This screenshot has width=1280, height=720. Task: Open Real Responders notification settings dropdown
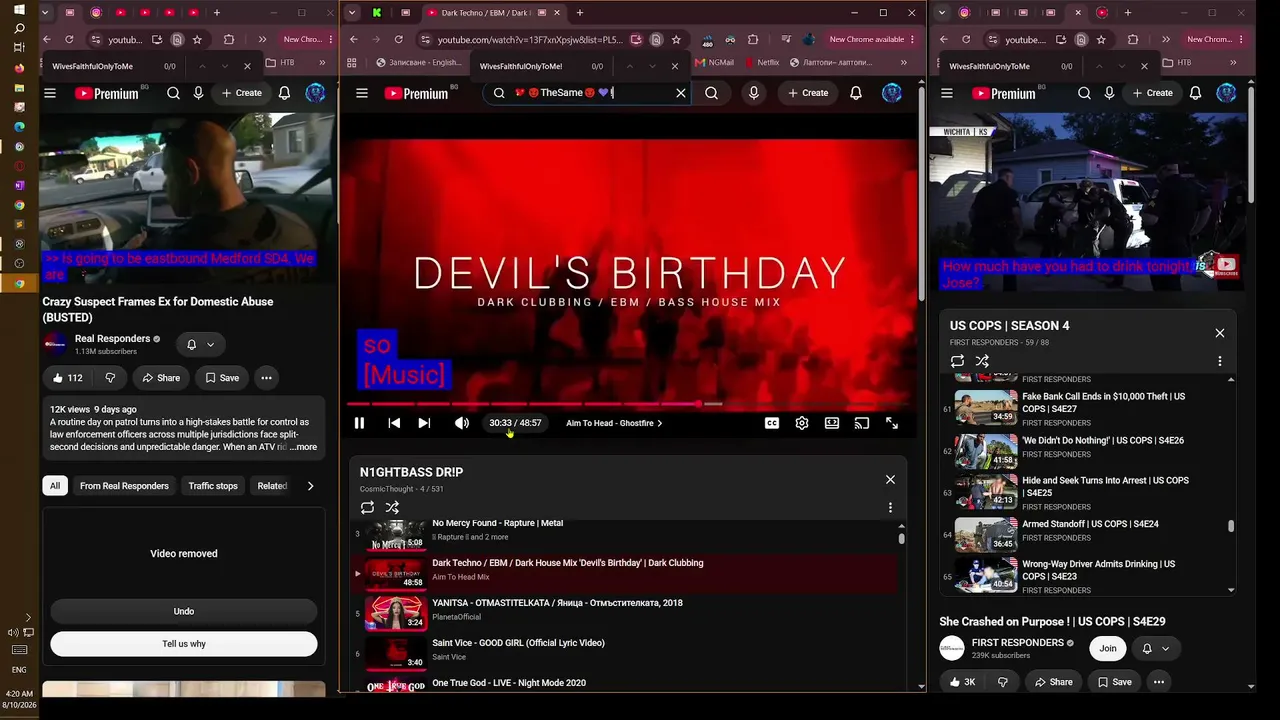click(x=200, y=345)
